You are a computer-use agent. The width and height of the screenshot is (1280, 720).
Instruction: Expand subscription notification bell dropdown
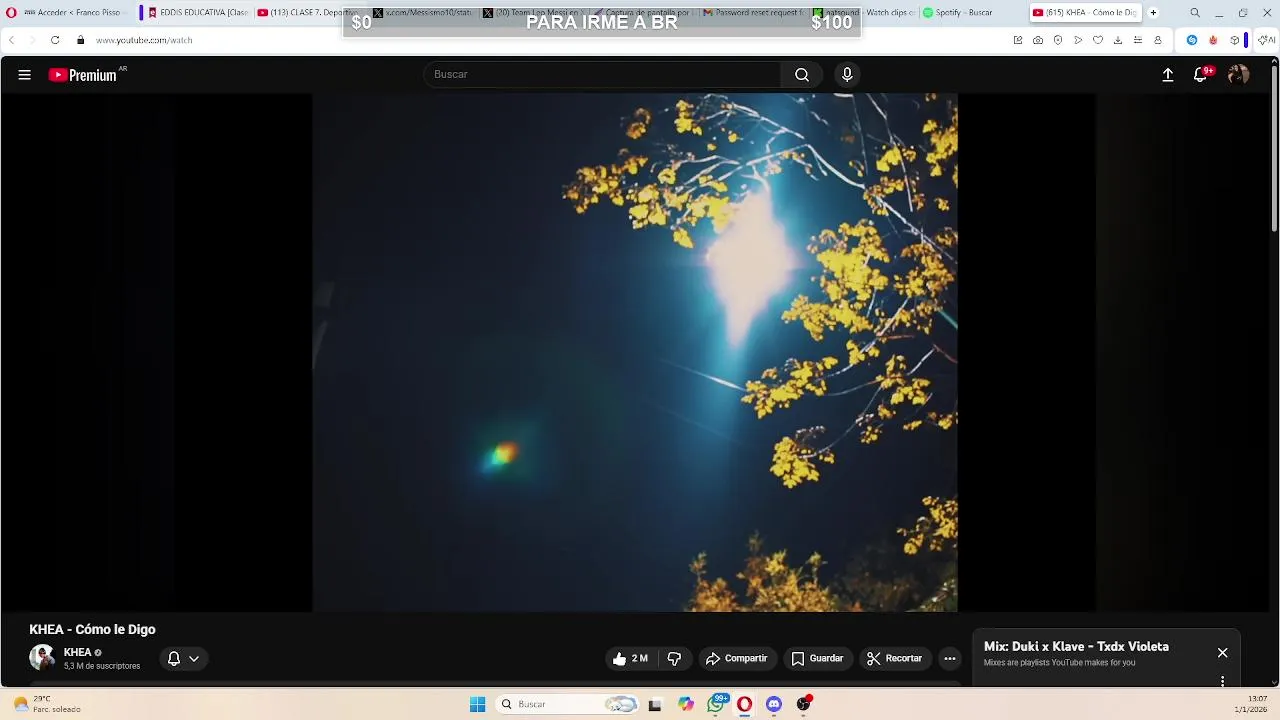click(x=184, y=659)
